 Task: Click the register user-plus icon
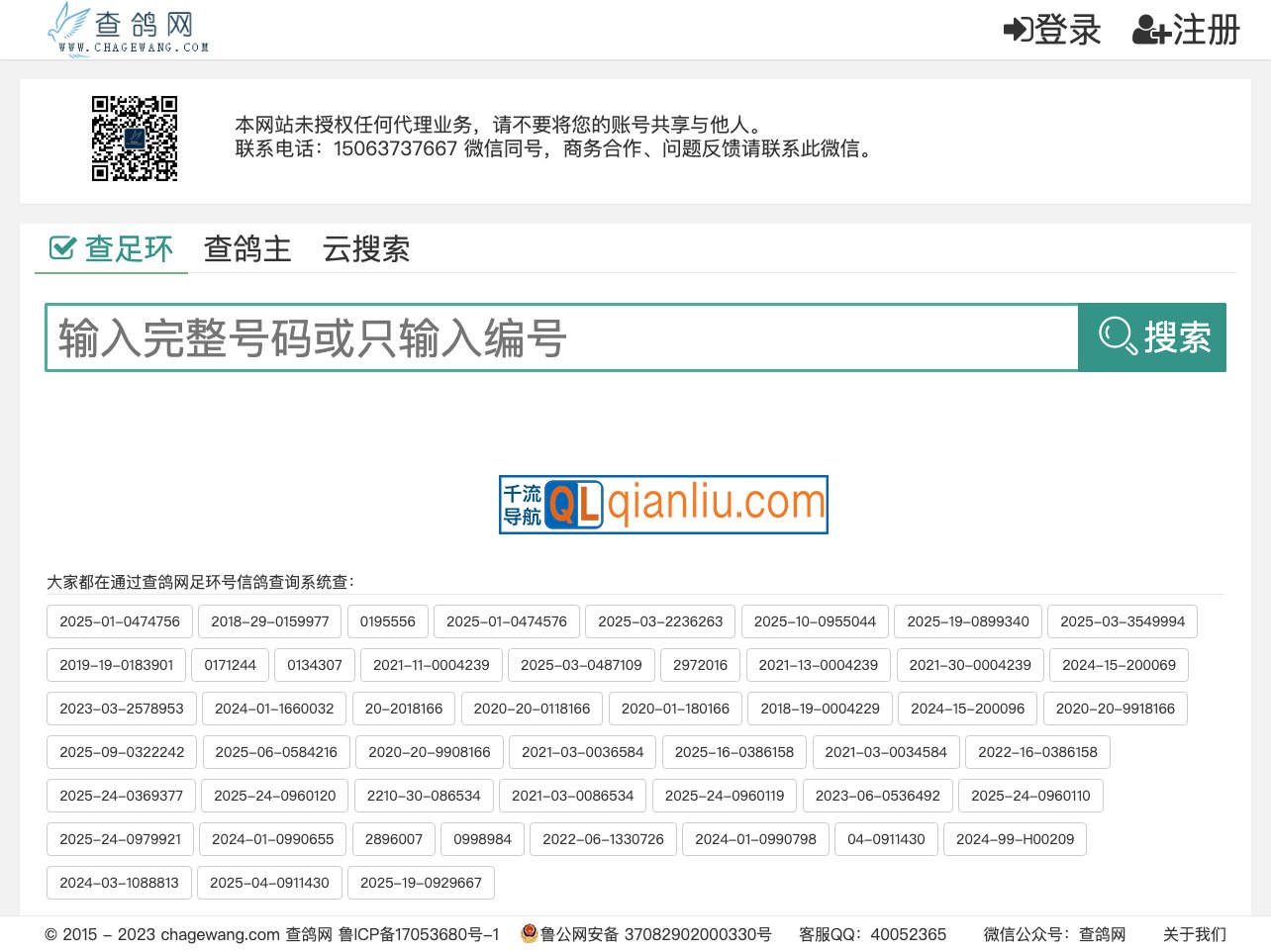(1151, 31)
